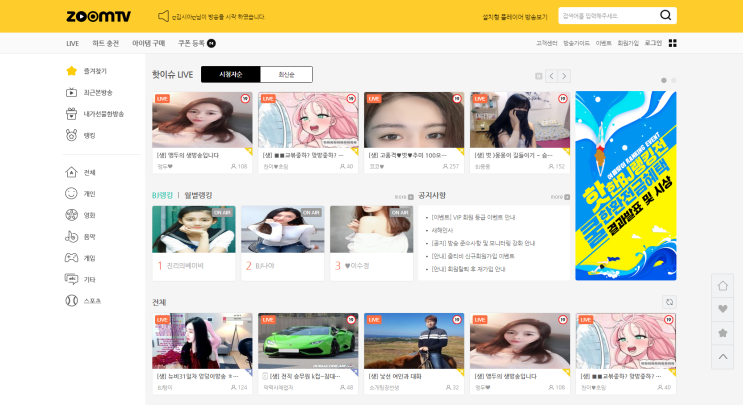
Task: Open new member signup event notice
Action: (472, 256)
